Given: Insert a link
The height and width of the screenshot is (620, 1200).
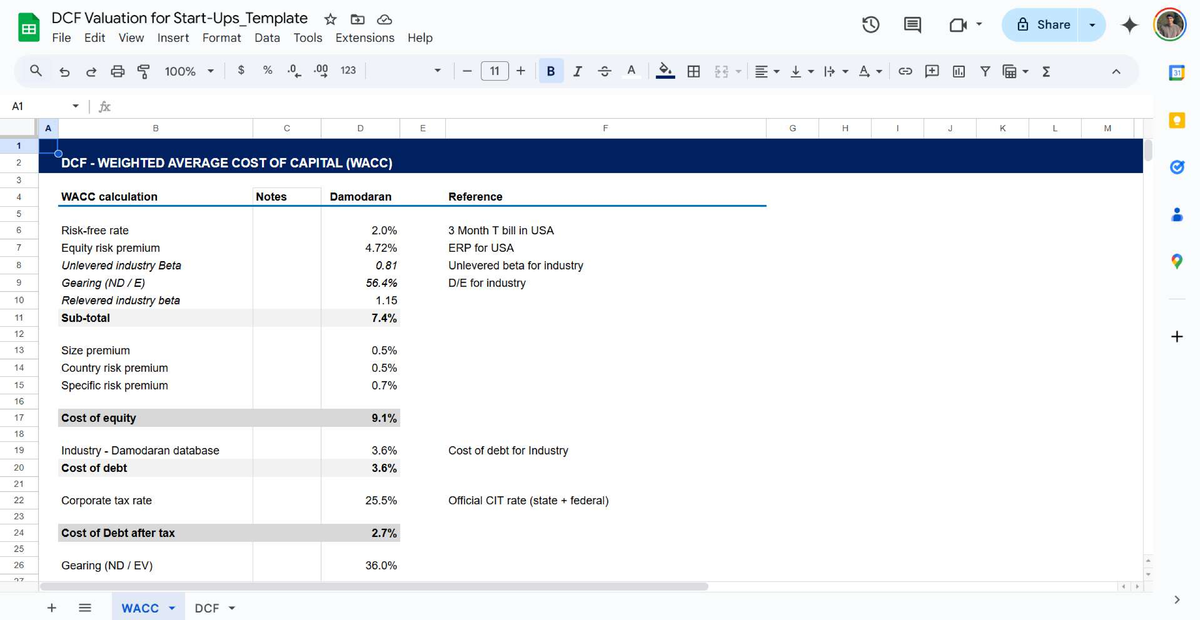Looking at the screenshot, I should click(905, 70).
